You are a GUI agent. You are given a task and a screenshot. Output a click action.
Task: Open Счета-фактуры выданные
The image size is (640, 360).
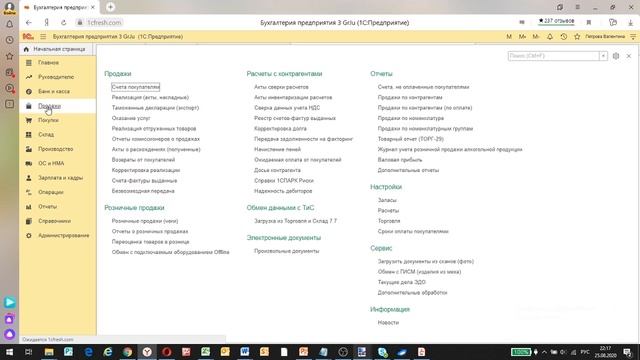click(144, 181)
